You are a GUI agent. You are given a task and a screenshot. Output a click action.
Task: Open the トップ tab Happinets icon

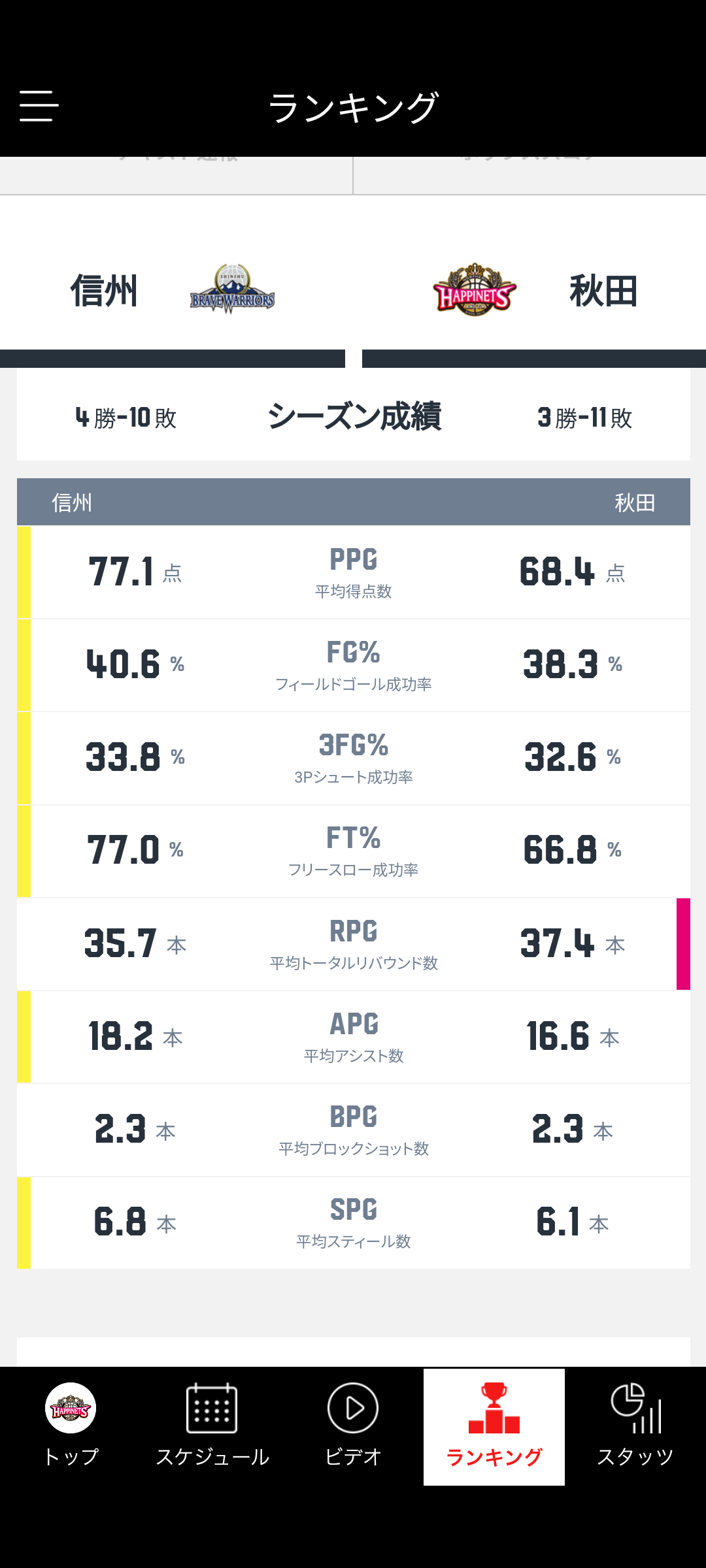coord(71,1408)
